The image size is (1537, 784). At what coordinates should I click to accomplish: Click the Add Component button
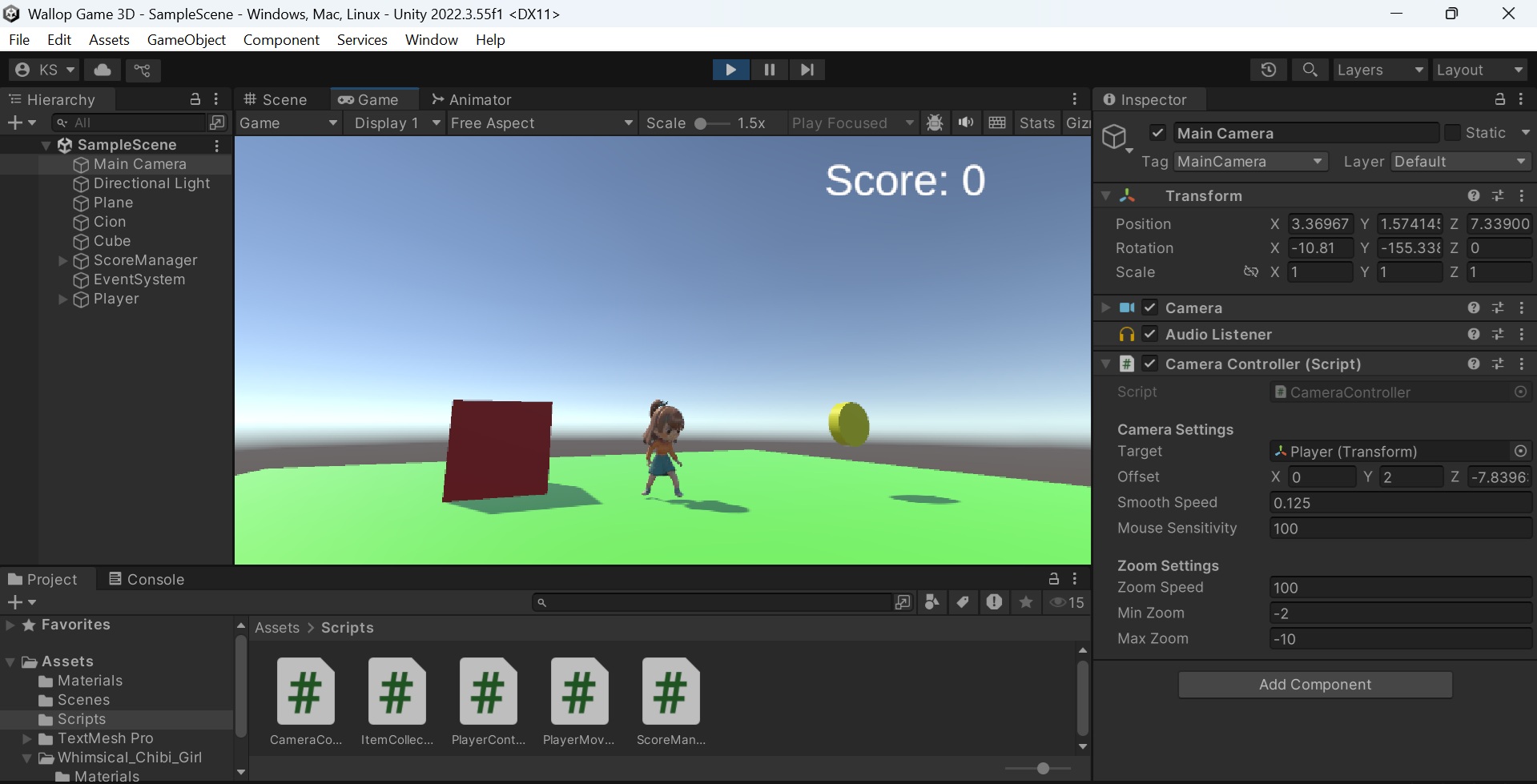click(1314, 684)
